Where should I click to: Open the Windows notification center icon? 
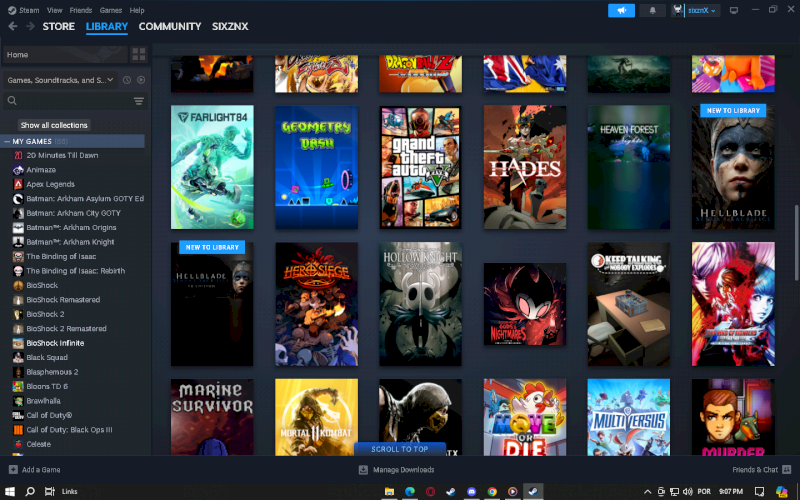point(759,491)
